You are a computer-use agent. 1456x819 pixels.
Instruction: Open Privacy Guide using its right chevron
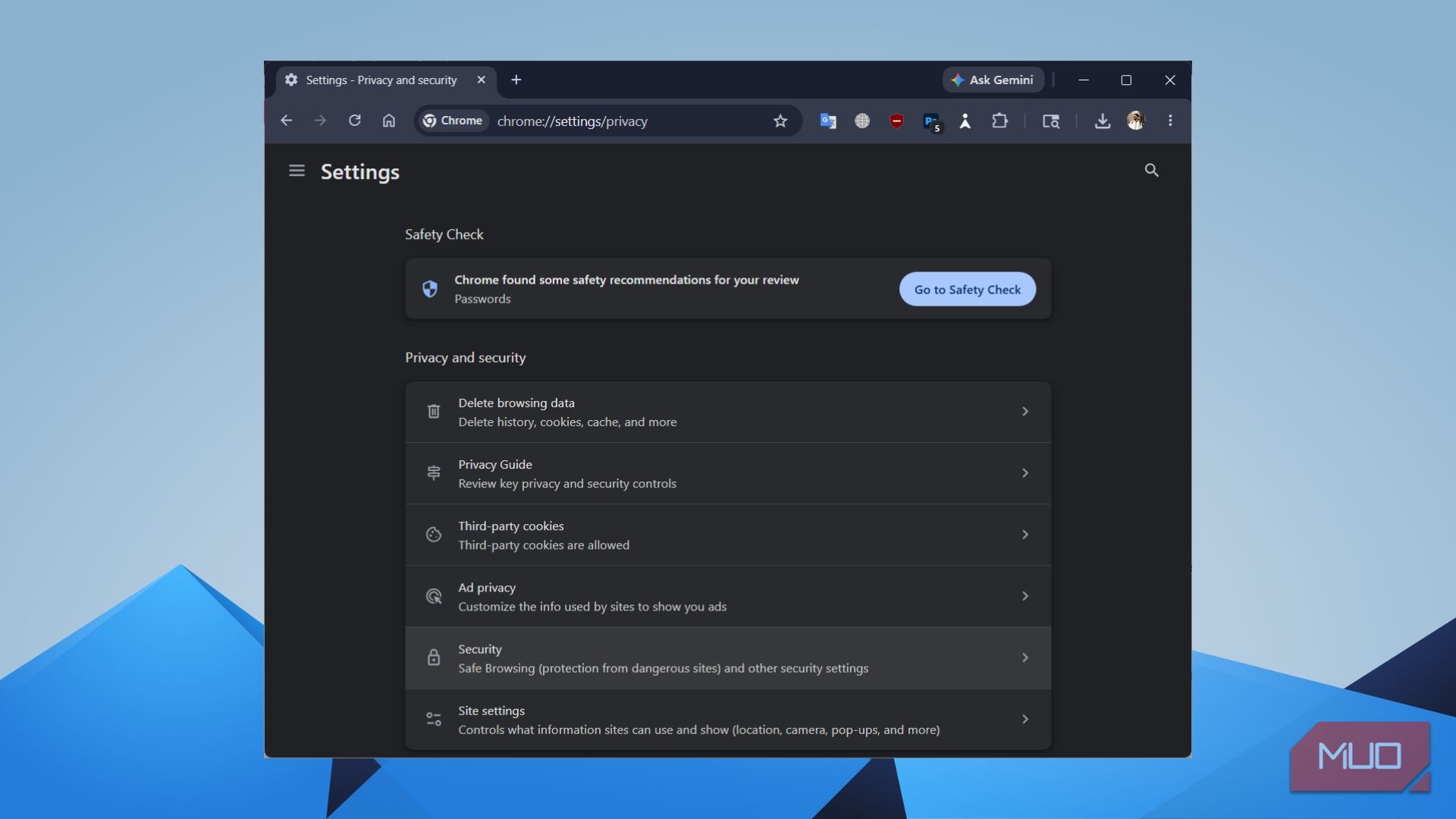1025,472
